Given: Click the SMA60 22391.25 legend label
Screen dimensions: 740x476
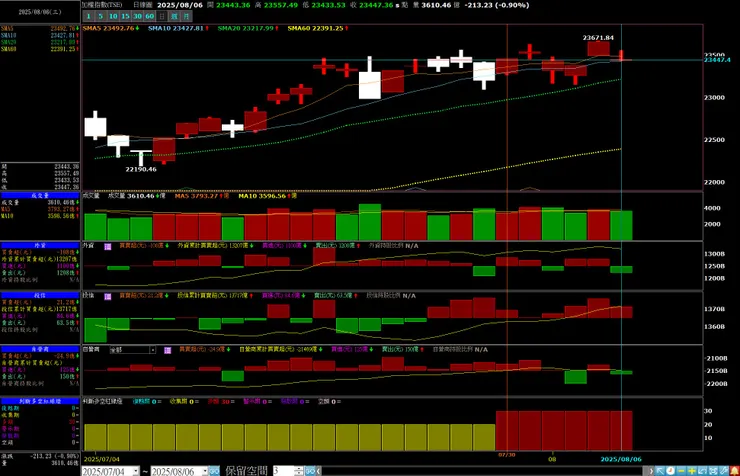Looking at the screenshot, I should [x=318, y=28].
